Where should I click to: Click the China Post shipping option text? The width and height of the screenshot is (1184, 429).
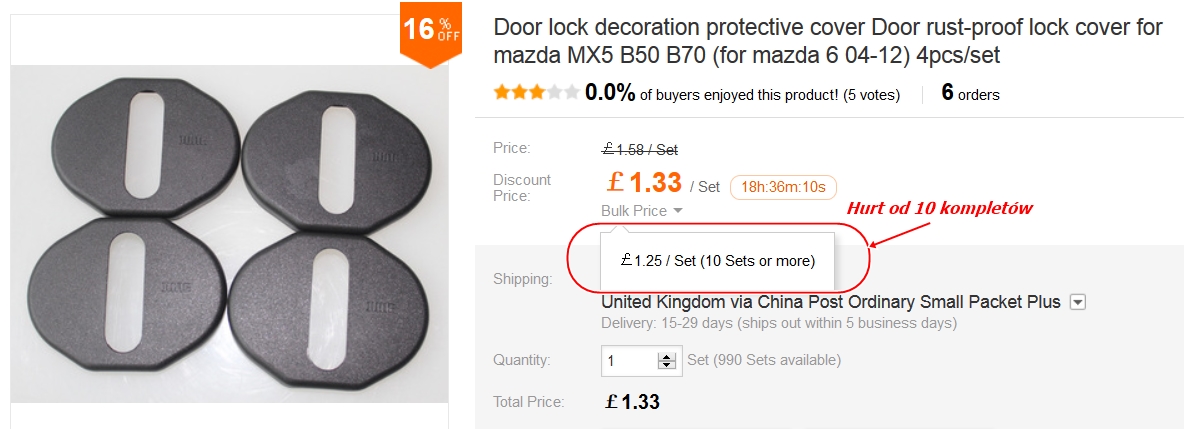[830, 302]
